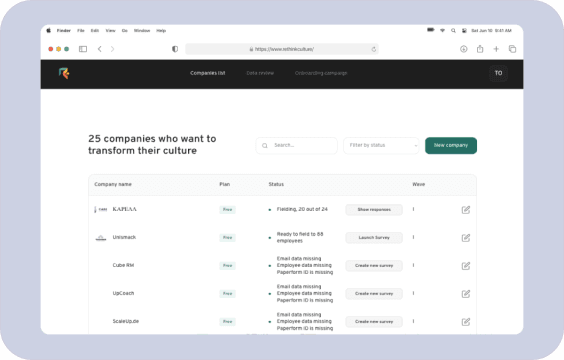Switch to Companies list tab

[x=208, y=73]
